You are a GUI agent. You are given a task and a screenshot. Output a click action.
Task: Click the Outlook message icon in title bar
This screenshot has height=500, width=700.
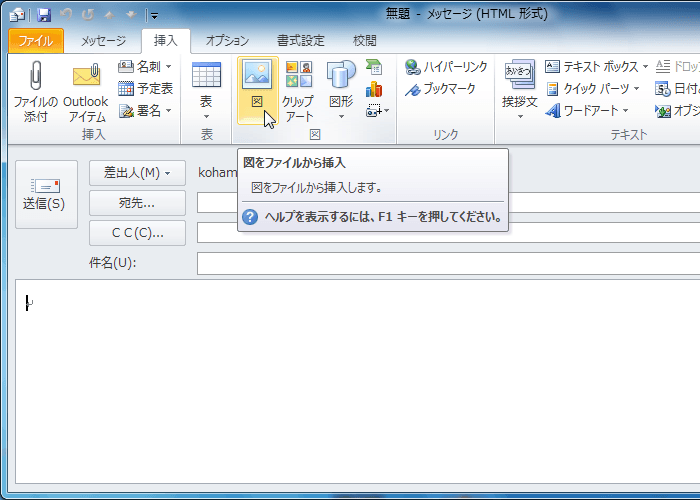[x=17, y=16]
